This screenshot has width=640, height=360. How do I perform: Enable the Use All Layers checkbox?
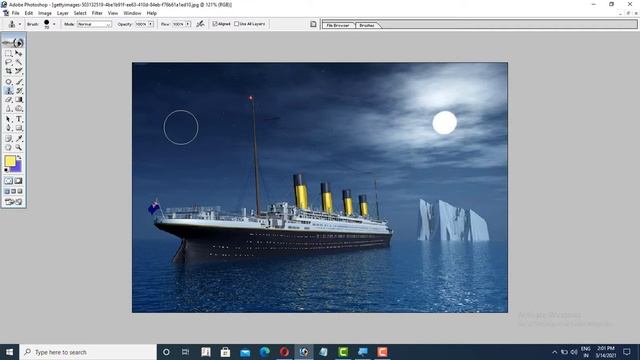[236, 24]
